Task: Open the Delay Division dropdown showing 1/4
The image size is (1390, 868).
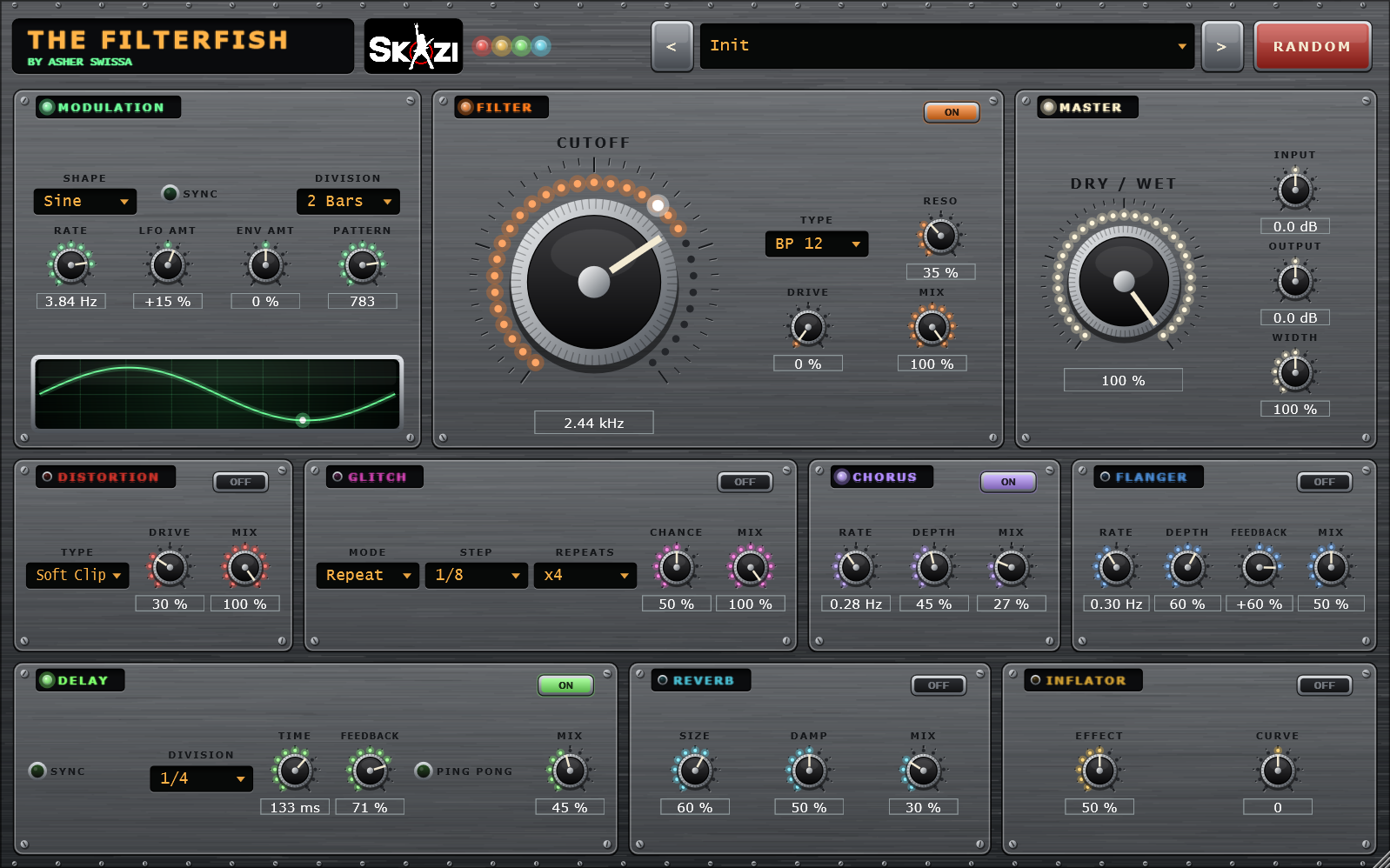Action: coord(201,778)
